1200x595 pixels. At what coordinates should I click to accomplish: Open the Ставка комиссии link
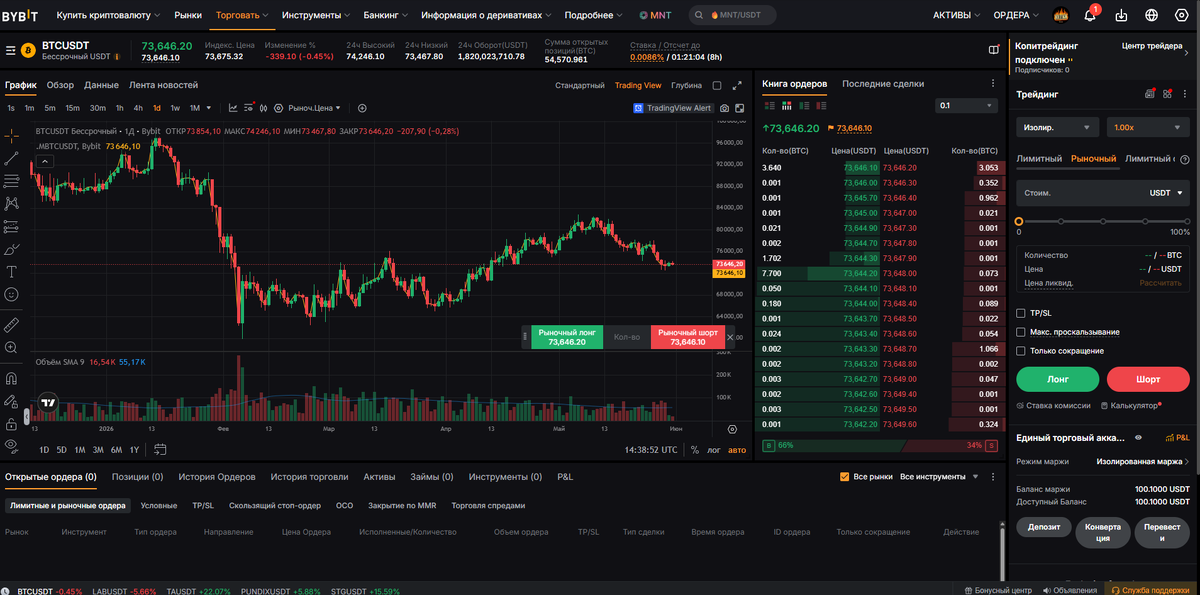click(1053, 405)
